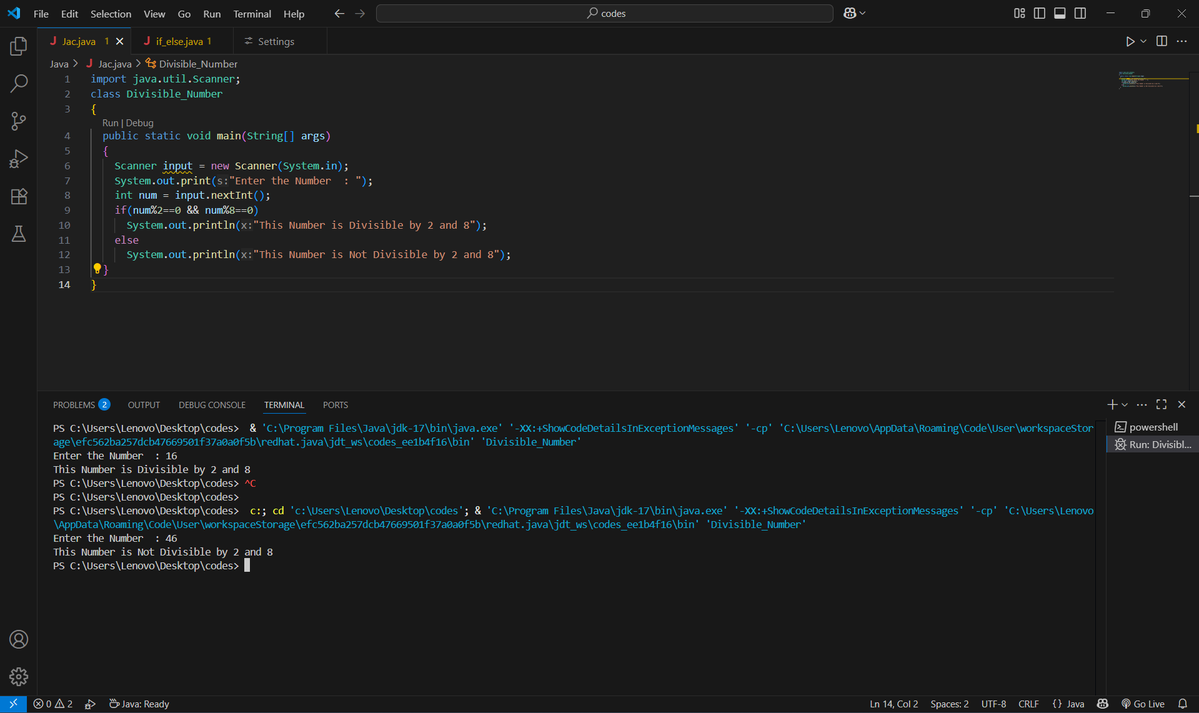This screenshot has width=1199, height=713.
Task: Open the Copilot dropdown chevron in title bar
Action: point(863,13)
